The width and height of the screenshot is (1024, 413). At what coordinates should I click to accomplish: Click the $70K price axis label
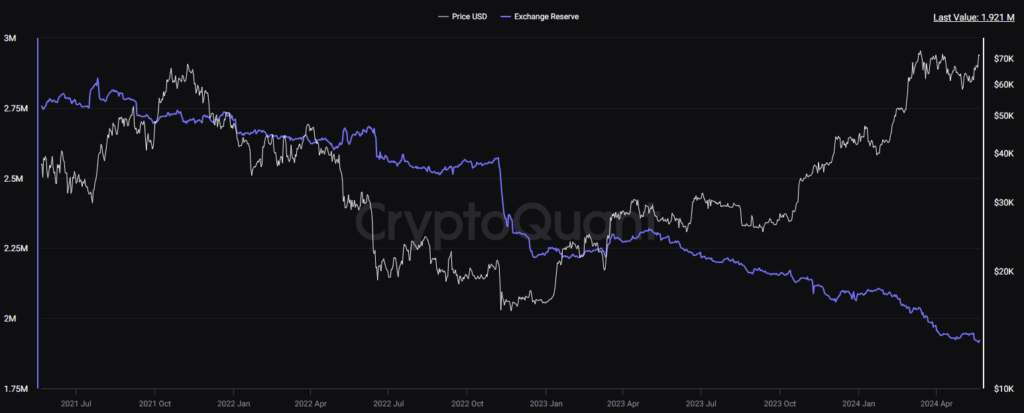pyautogui.click(x=1003, y=60)
